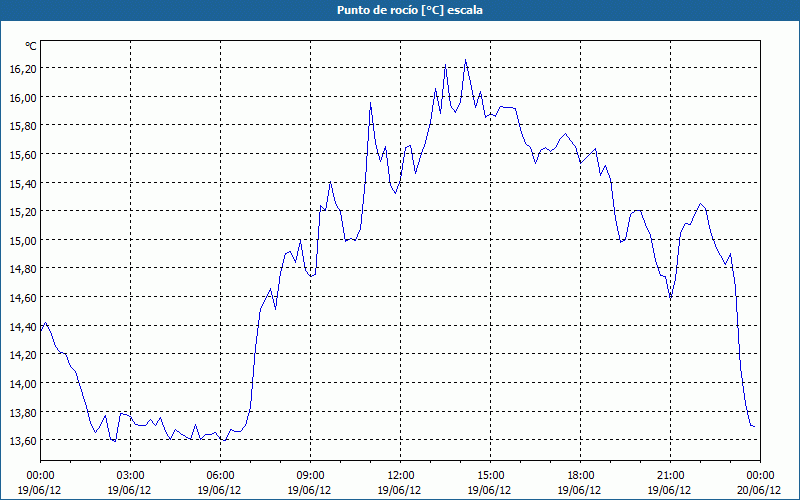Viewport: 800px width, 500px height.
Task: Pick the 19/06/12 date under 21:00
Action: (669, 490)
